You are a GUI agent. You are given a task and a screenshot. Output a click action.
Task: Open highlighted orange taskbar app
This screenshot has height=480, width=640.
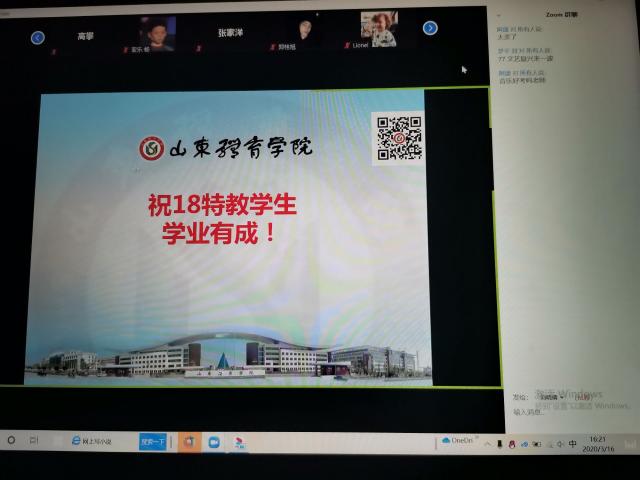[x=189, y=442]
